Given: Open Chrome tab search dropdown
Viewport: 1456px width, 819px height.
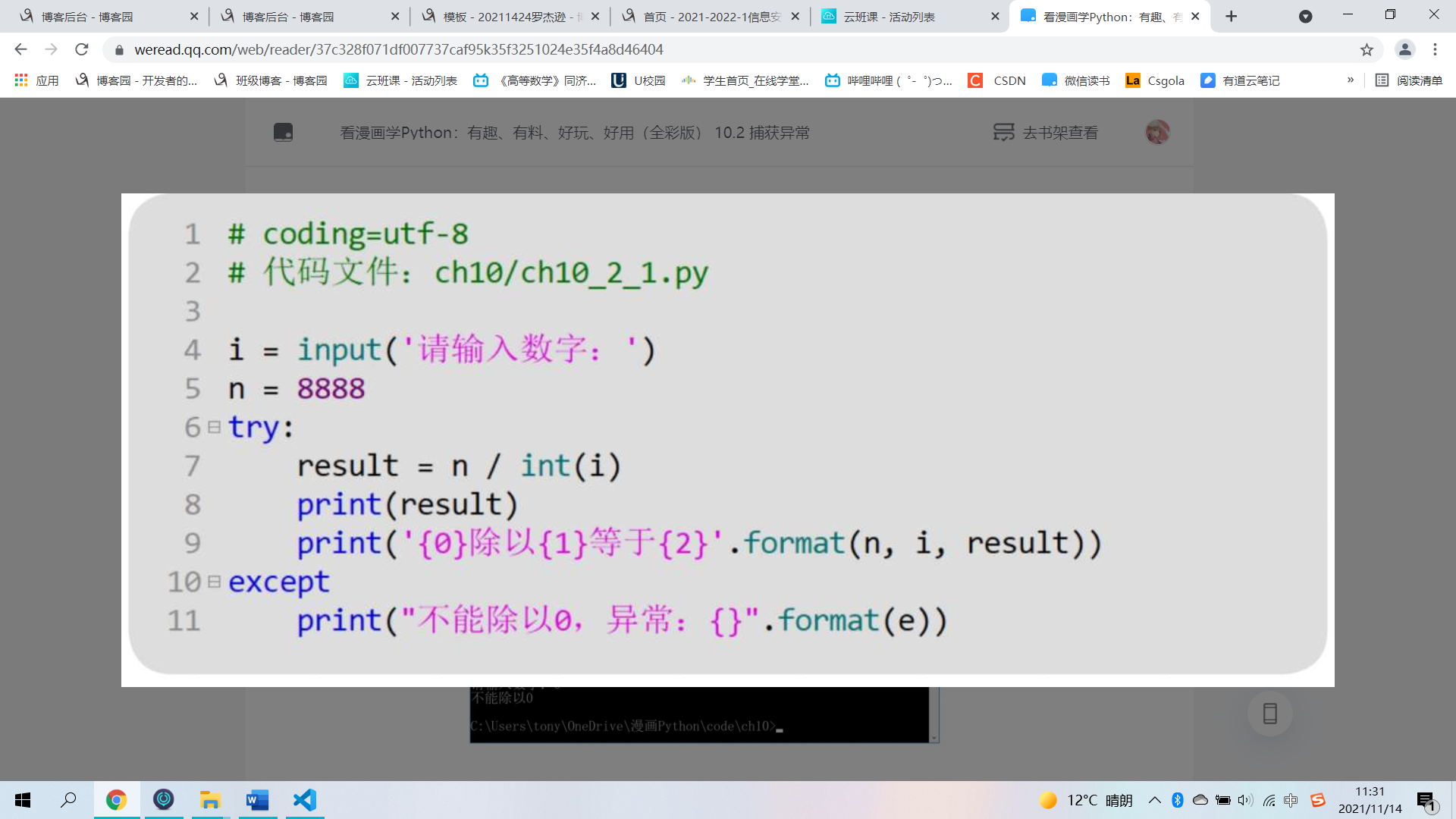Looking at the screenshot, I should click(1305, 17).
